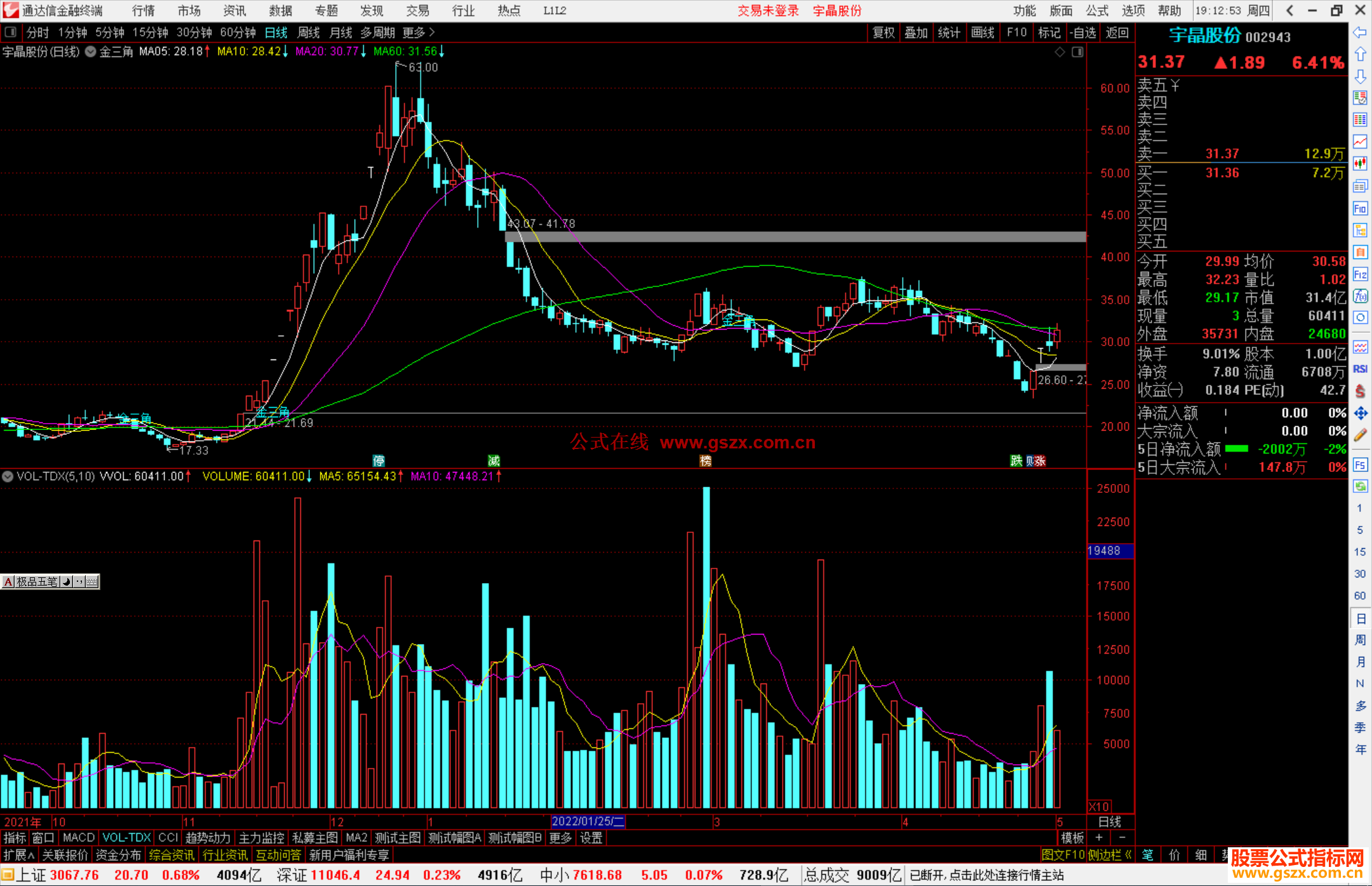Expand the 扩展 panel at bottom left

pos(19,855)
